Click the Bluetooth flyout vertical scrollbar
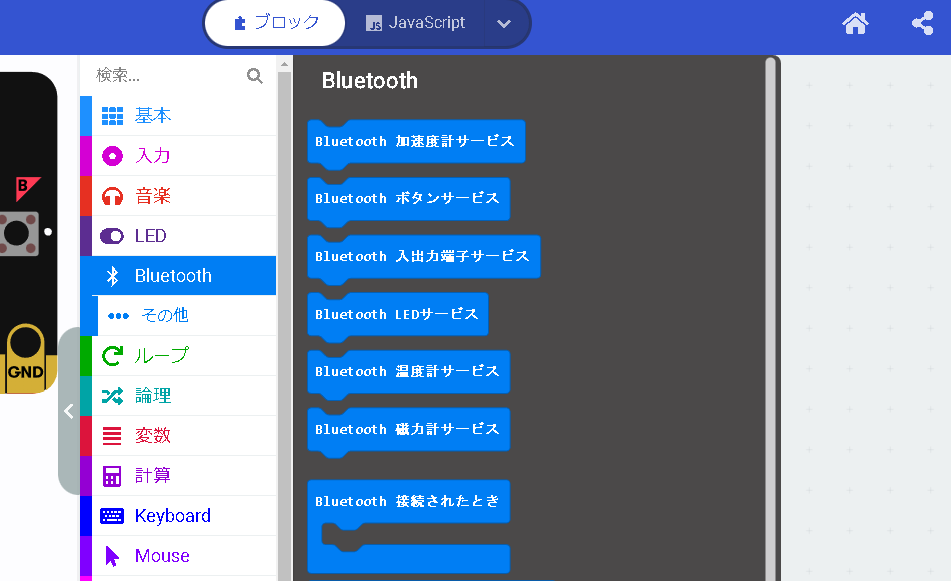Image resolution: width=951 pixels, height=581 pixels. point(771,318)
